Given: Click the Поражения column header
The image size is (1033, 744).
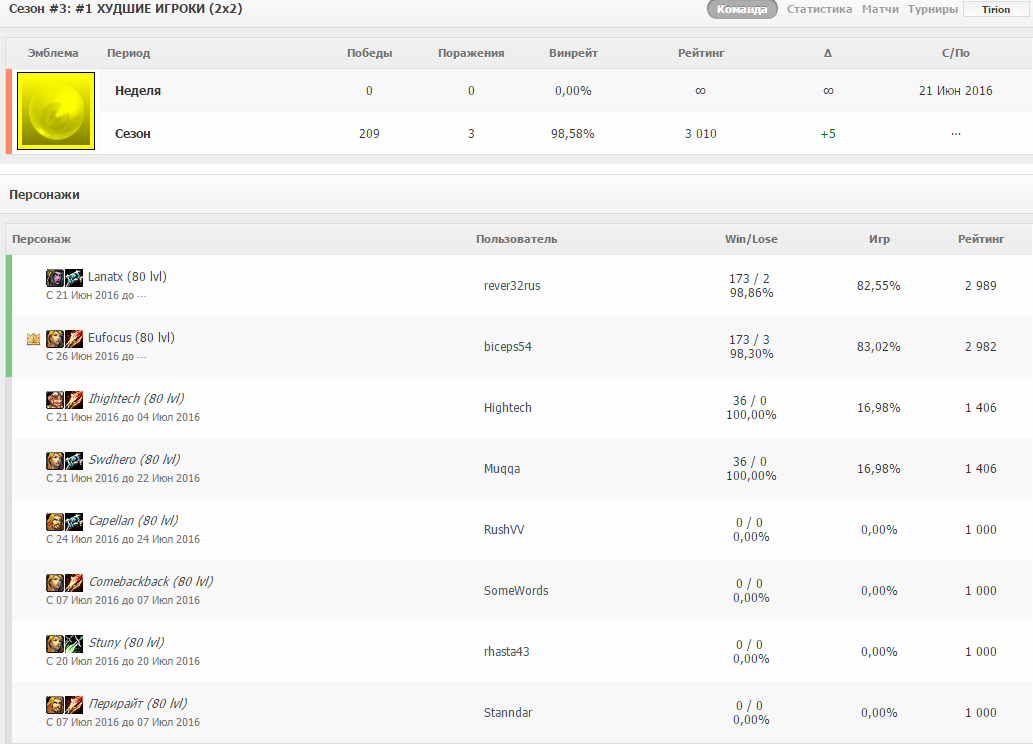Looking at the screenshot, I should (471, 53).
